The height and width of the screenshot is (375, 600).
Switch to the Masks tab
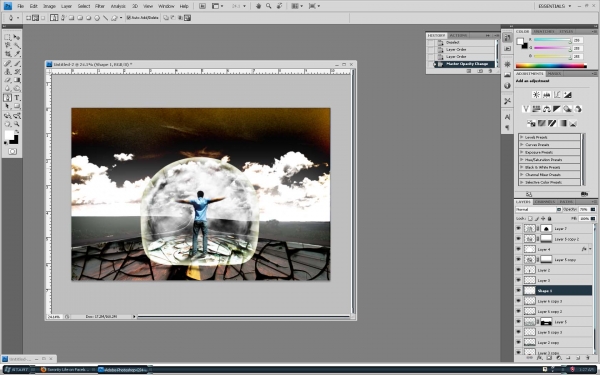click(x=554, y=73)
